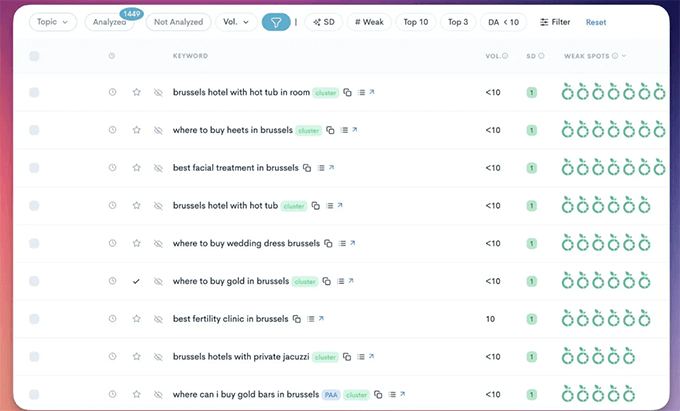Screen dimensions: 680x411
Task: Star the 'where to buy heets in brussels' keyword
Action: 137,130
